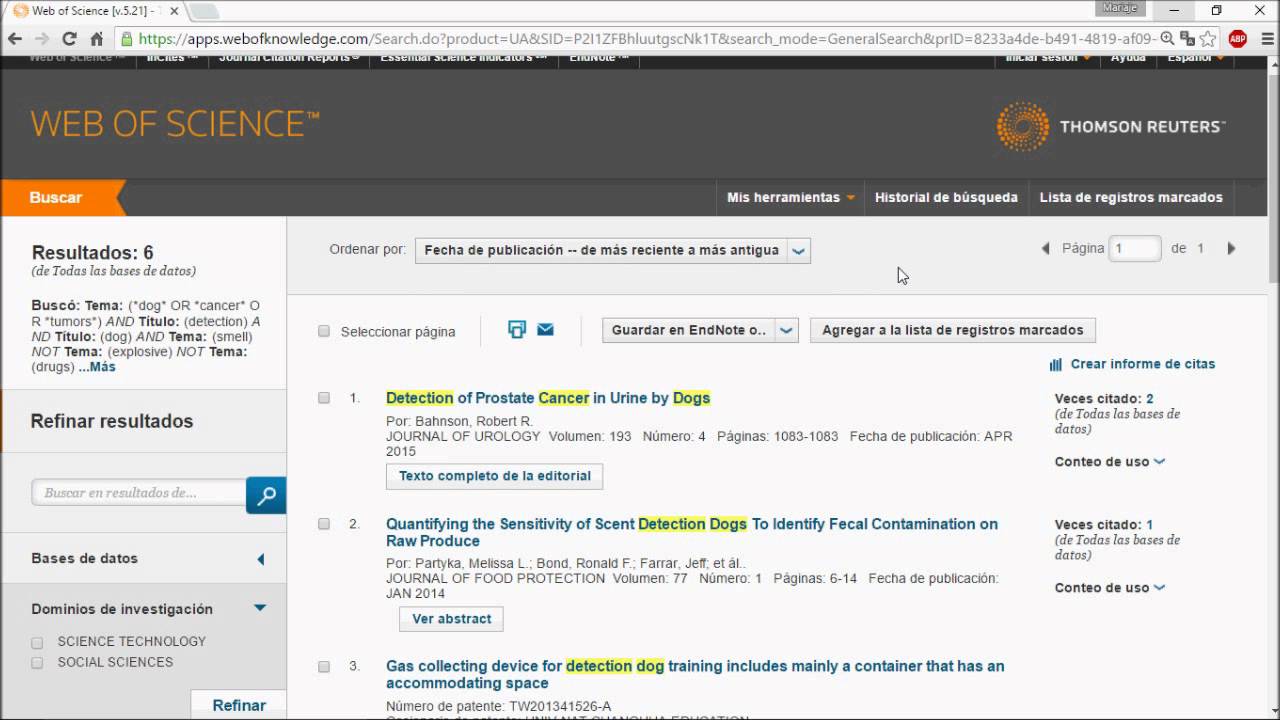Viewport: 1280px width, 720px height.
Task: Check the box for result 2
Action: (324, 524)
